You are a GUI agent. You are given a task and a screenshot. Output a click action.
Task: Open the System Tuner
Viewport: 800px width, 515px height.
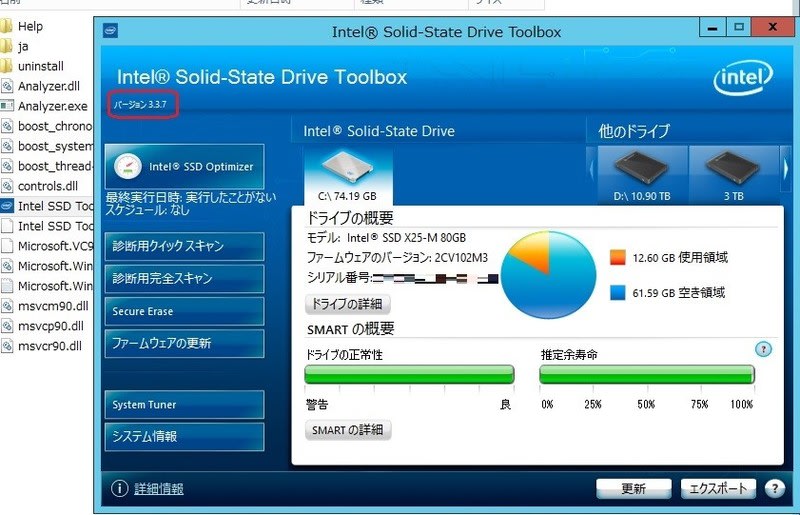pos(184,404)
